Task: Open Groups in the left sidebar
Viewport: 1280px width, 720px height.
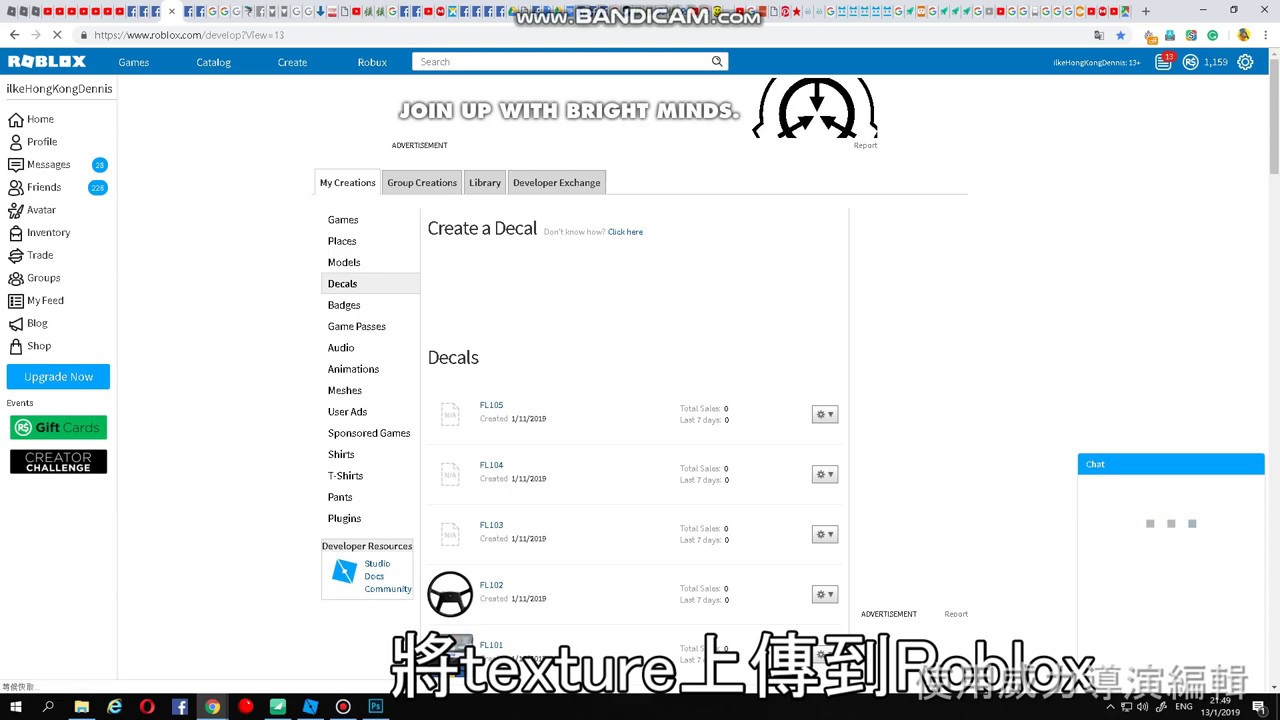Action: pos(34,278)
